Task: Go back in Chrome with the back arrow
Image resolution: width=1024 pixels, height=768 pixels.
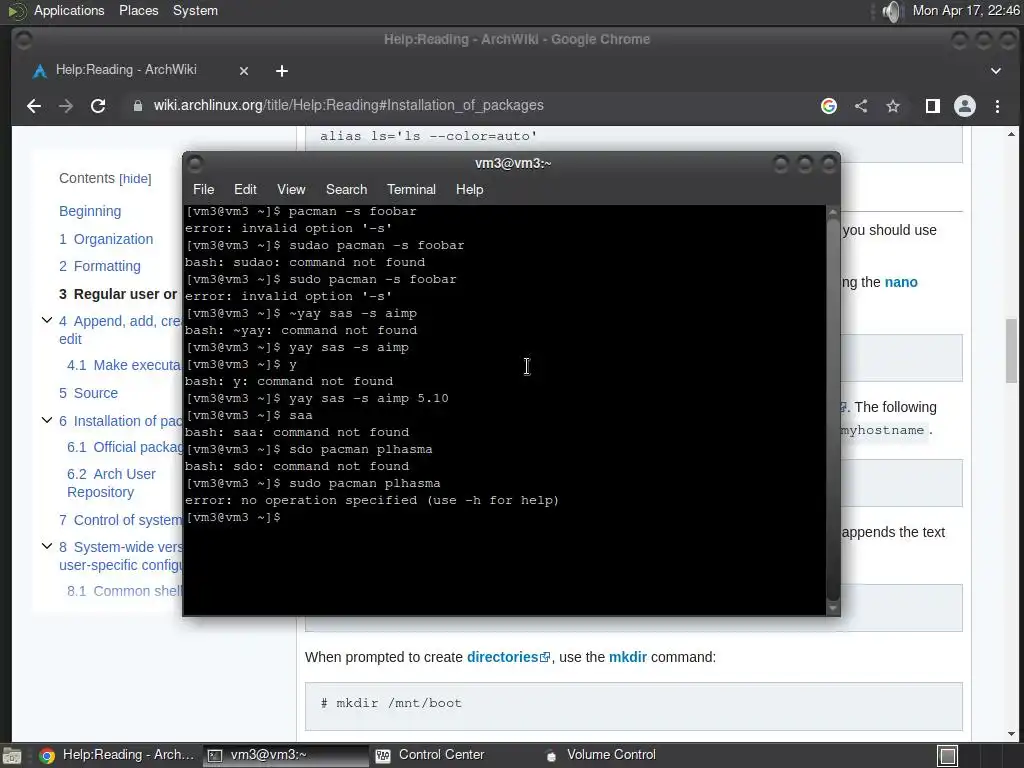Action: pyautogui.click(x=34, y=106)
